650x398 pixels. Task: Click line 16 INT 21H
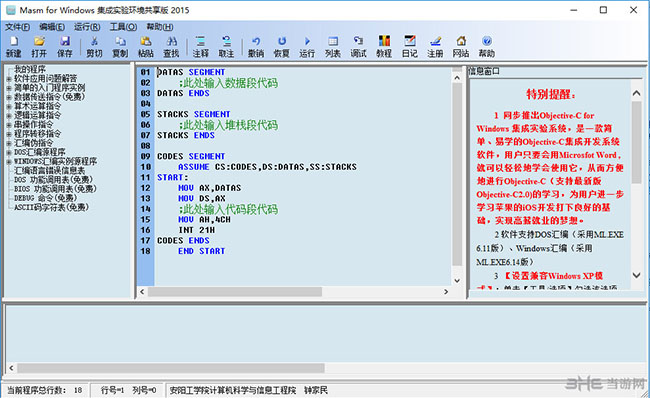(196, 230)
